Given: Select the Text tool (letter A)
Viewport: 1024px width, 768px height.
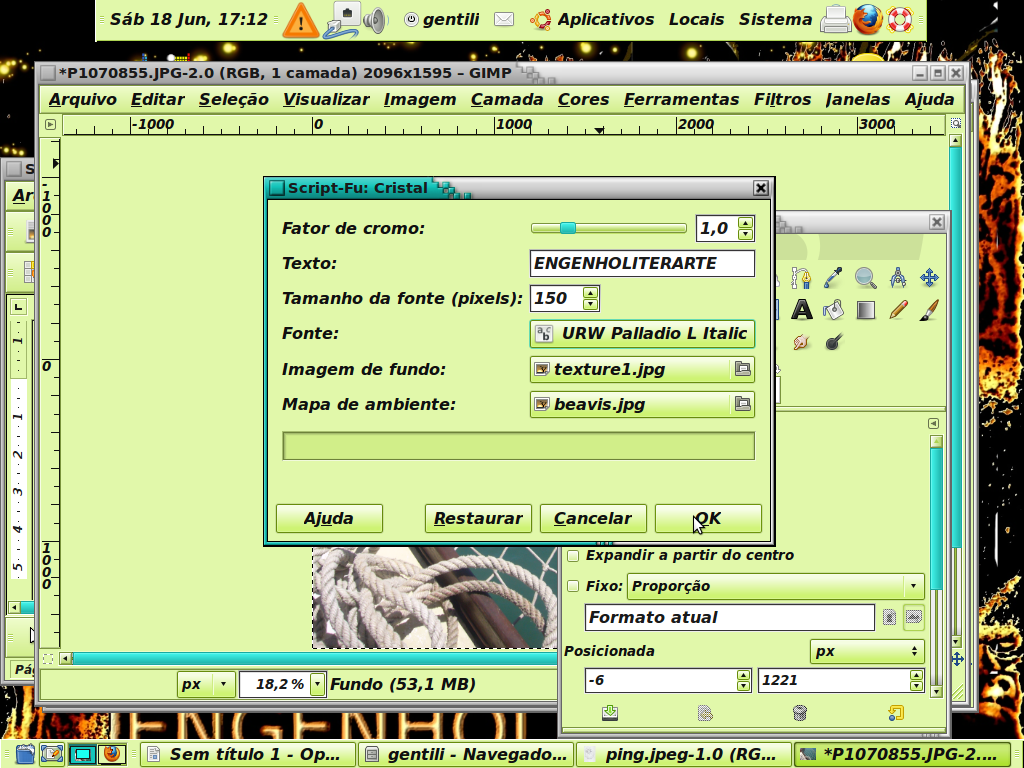Looking at the screenshot, I should tap(801, 310).
